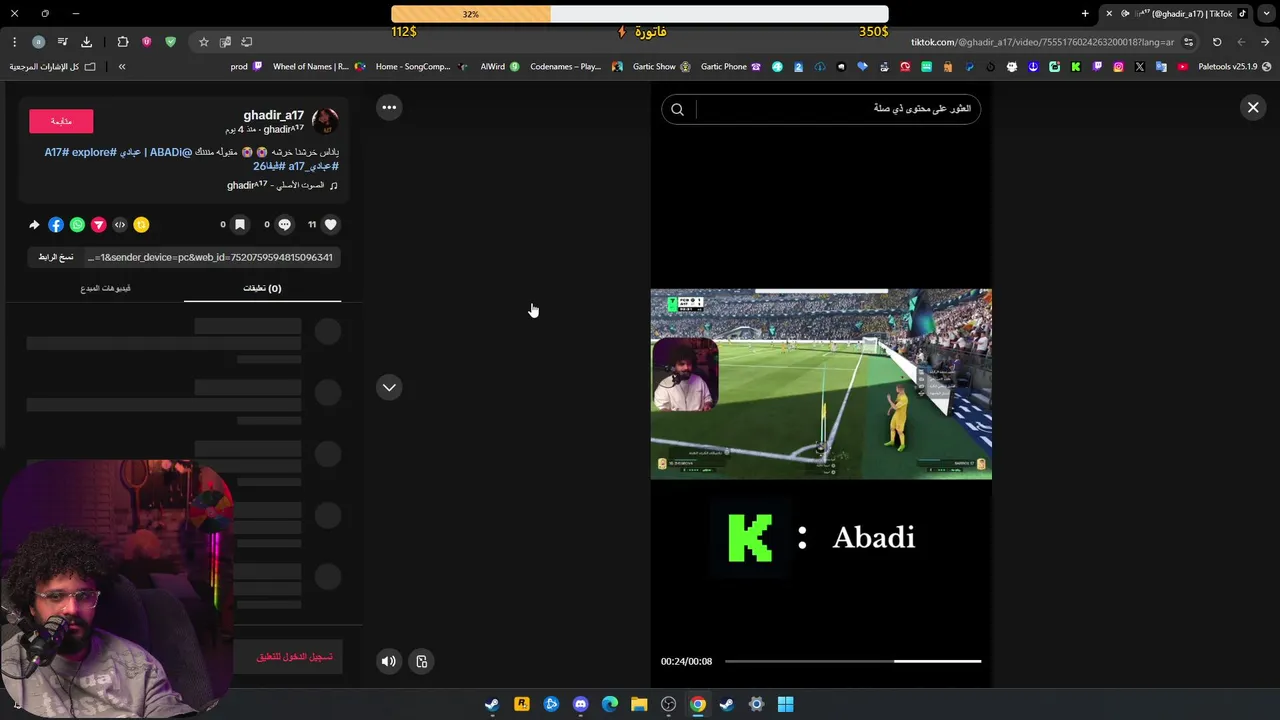Open a new Chrome tab

1085,13
